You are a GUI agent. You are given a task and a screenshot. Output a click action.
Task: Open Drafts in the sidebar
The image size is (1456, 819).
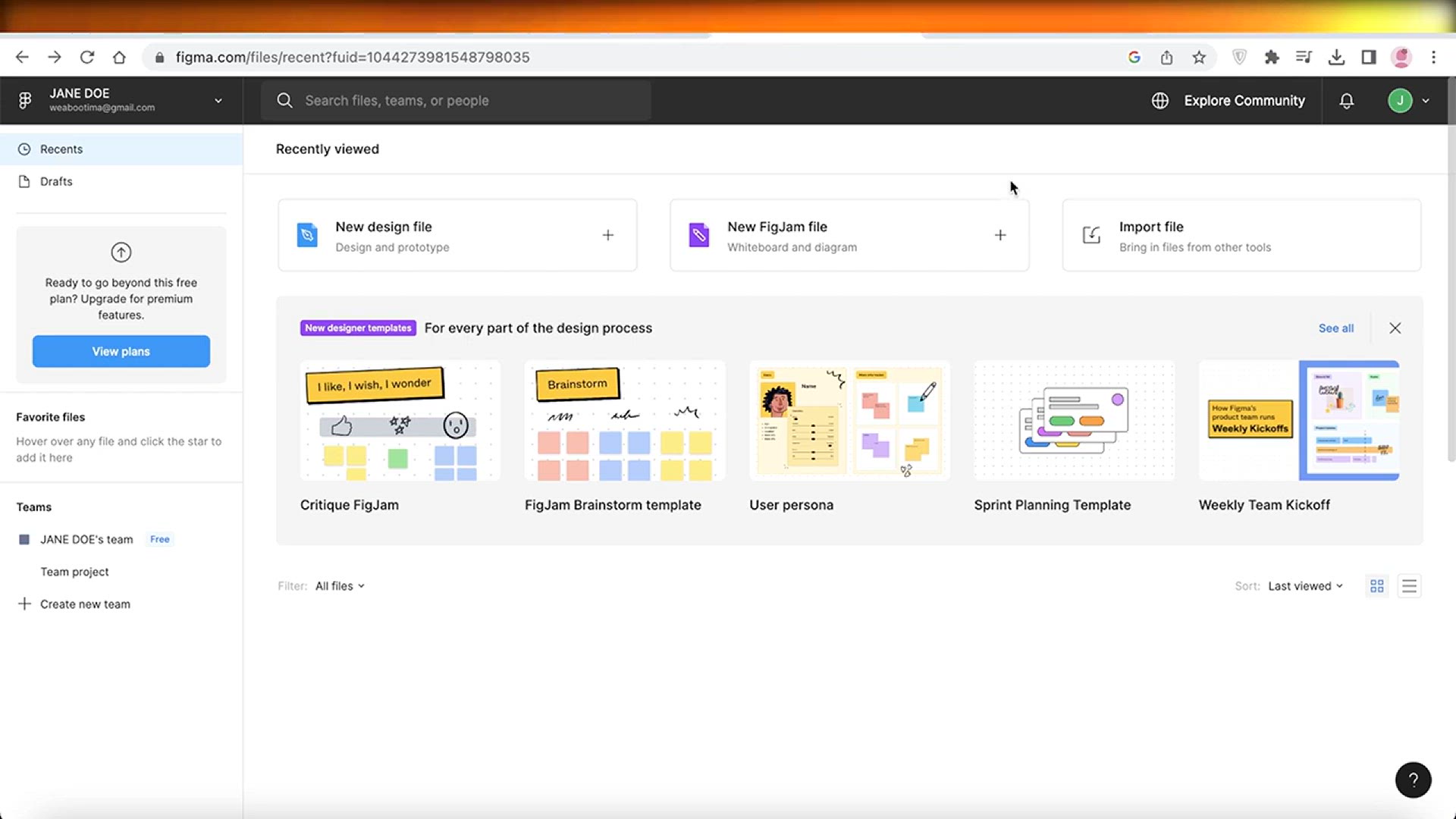[x=121, y=181]
